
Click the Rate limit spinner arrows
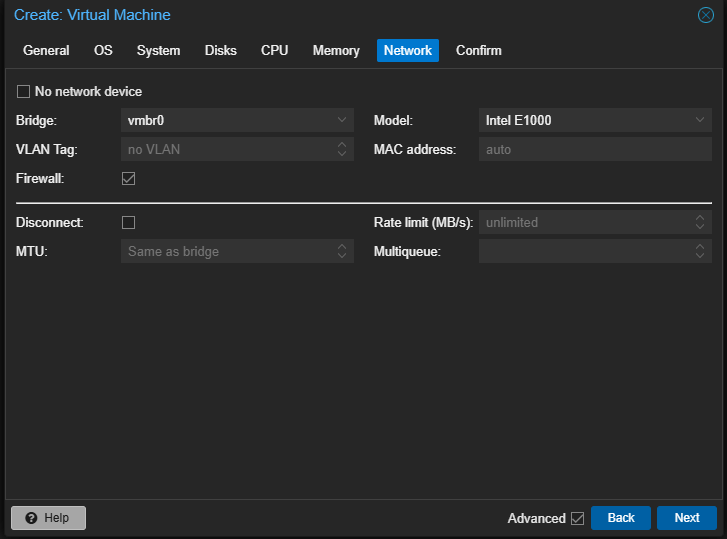point(700,222)
